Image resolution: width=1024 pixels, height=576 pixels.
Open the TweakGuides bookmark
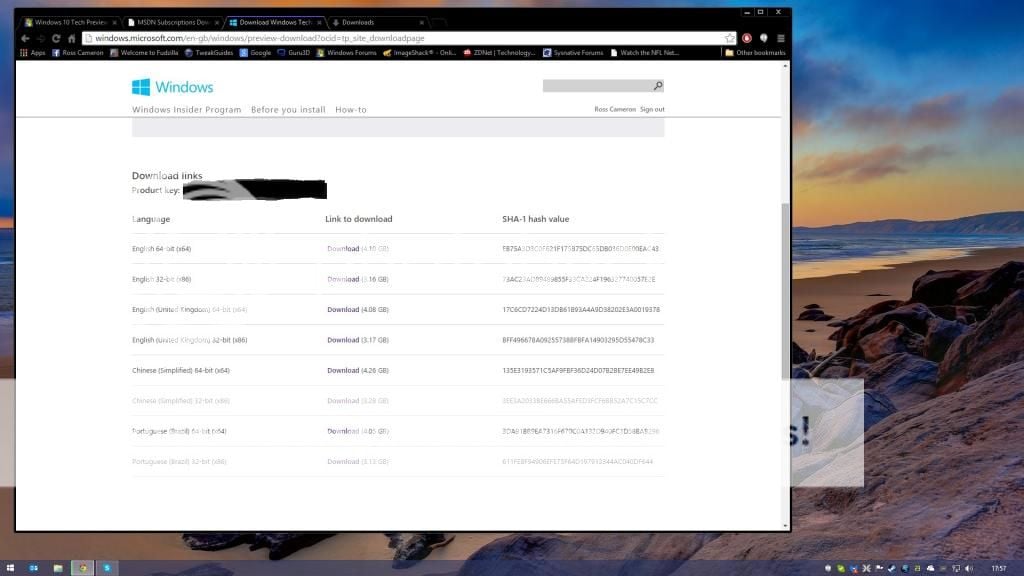[209, 53]
